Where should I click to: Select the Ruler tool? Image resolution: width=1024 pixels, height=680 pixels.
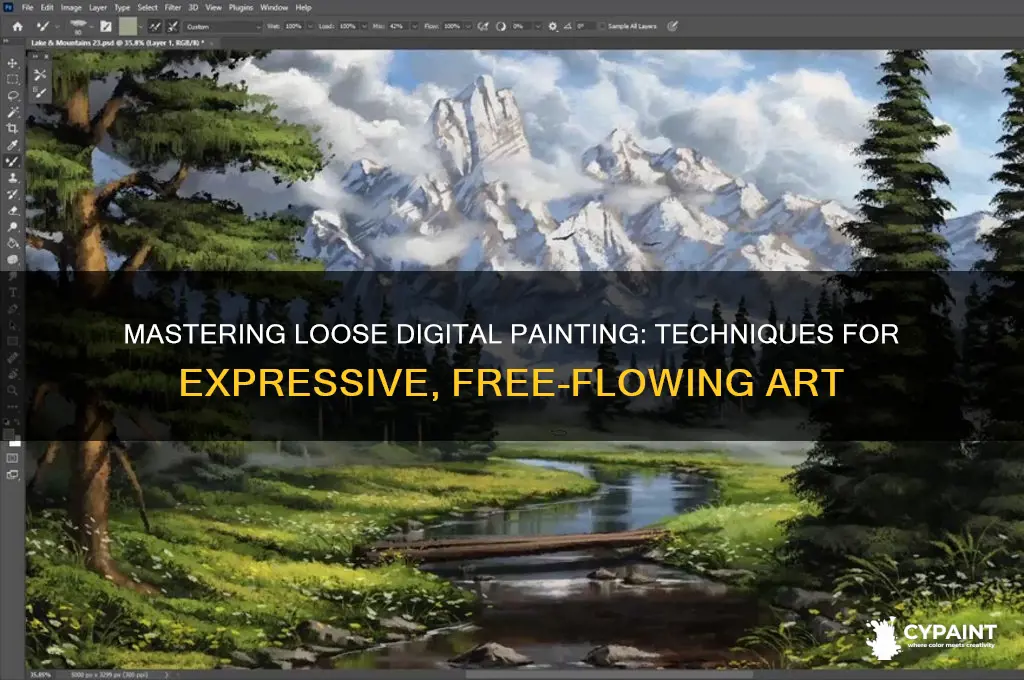pyautogui.click(x=12, y=357)
